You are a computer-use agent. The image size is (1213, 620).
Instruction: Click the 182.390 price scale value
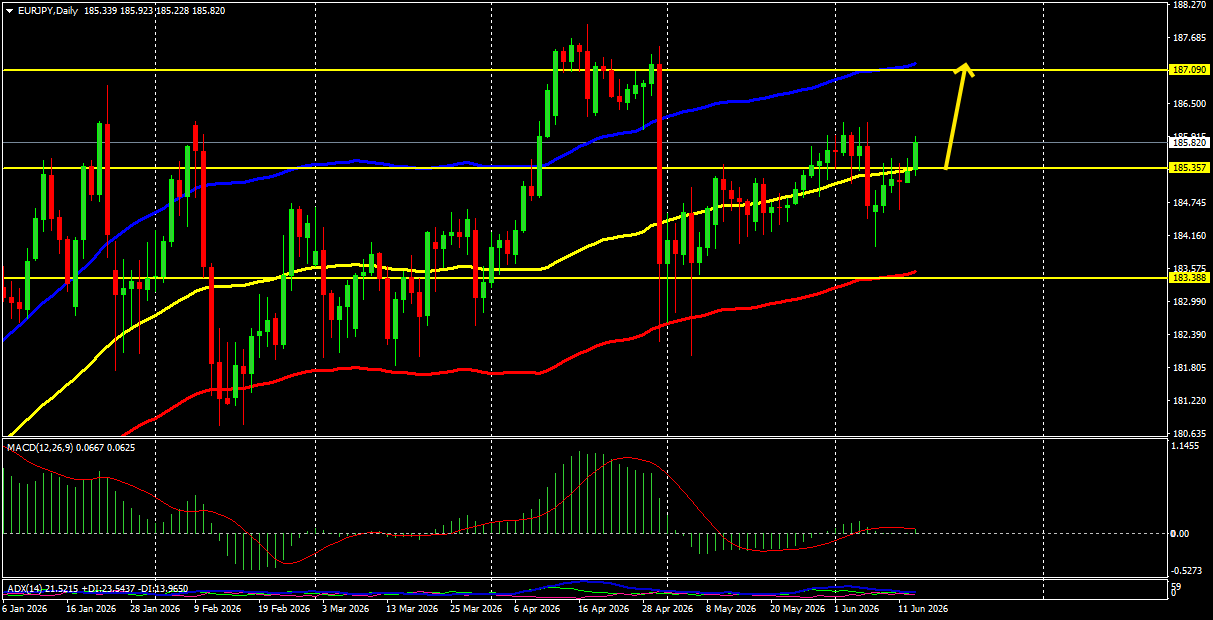tap(1190, 335)
